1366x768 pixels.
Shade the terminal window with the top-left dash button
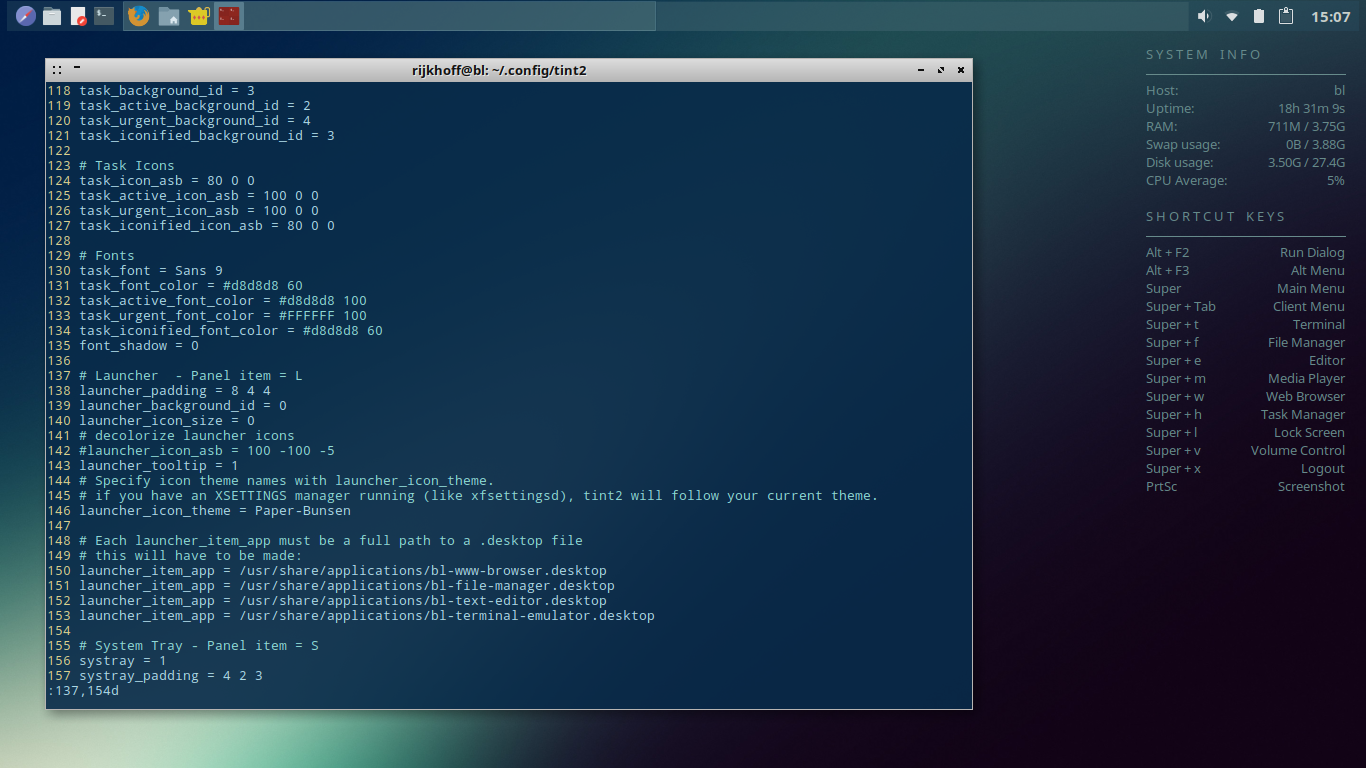coord(77,68)
